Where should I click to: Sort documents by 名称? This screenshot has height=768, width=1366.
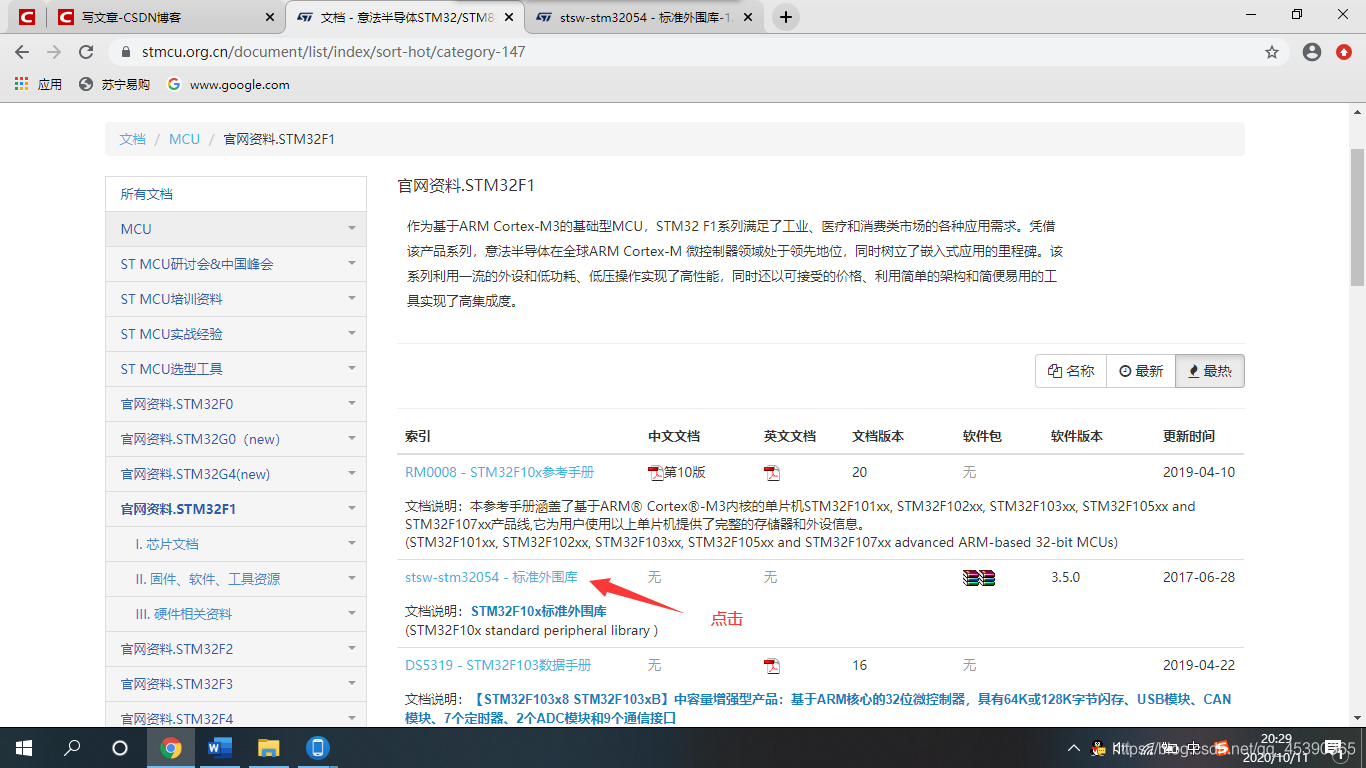point(1071,371)
